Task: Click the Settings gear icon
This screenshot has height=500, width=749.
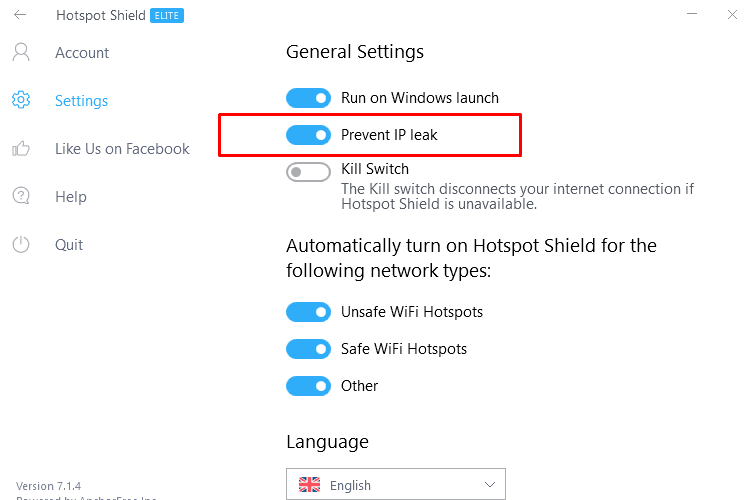Action: tap(21, 100)
